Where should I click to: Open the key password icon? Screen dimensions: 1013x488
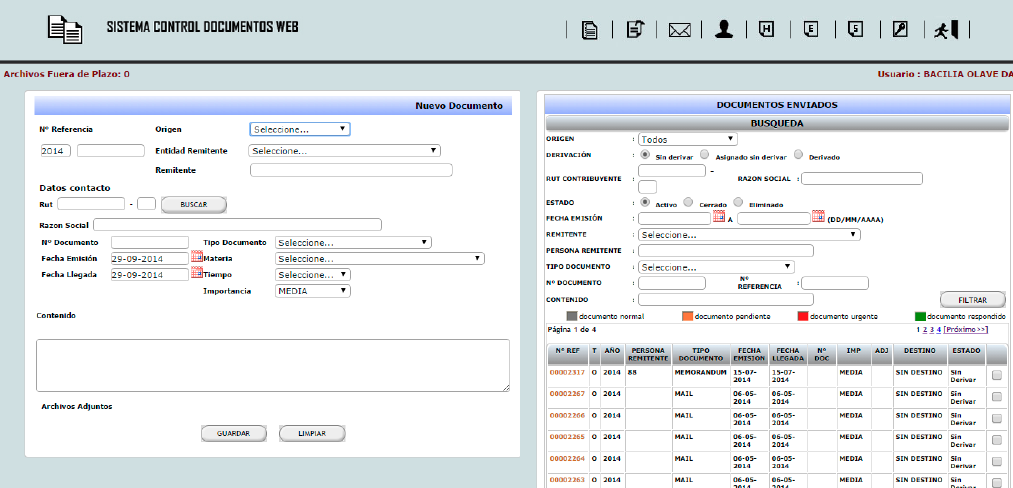900,29
